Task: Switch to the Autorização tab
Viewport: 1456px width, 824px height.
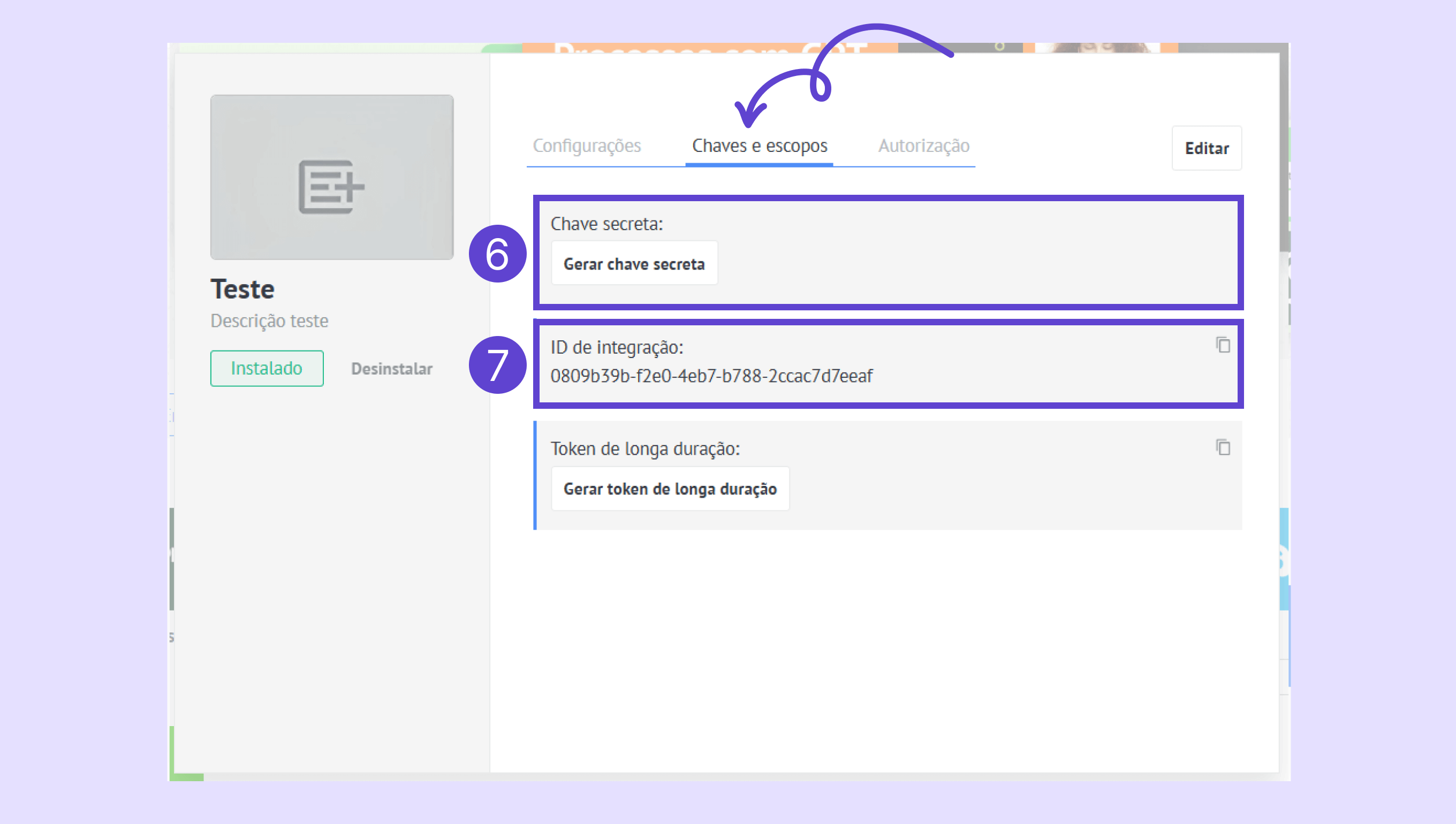Action: click(x=923, y=146)
